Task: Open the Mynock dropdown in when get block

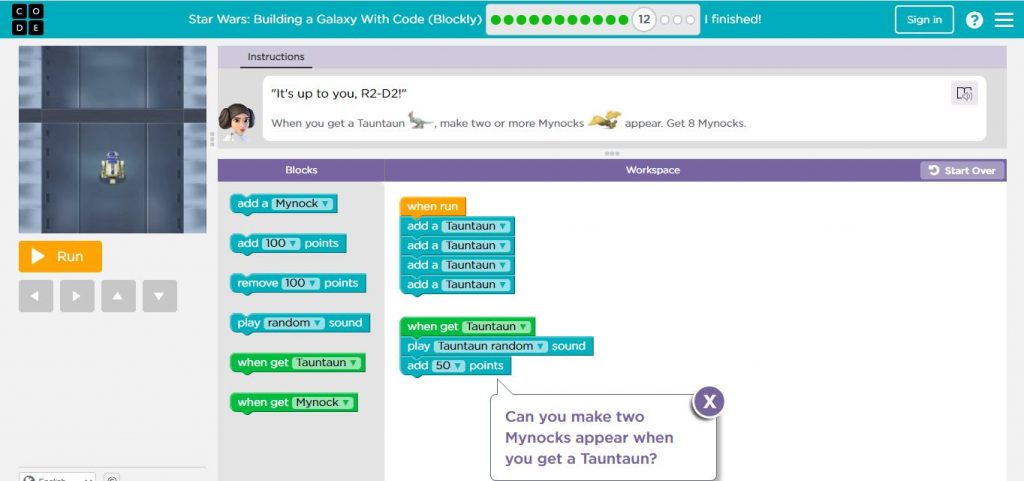Action: coord(323,403)
